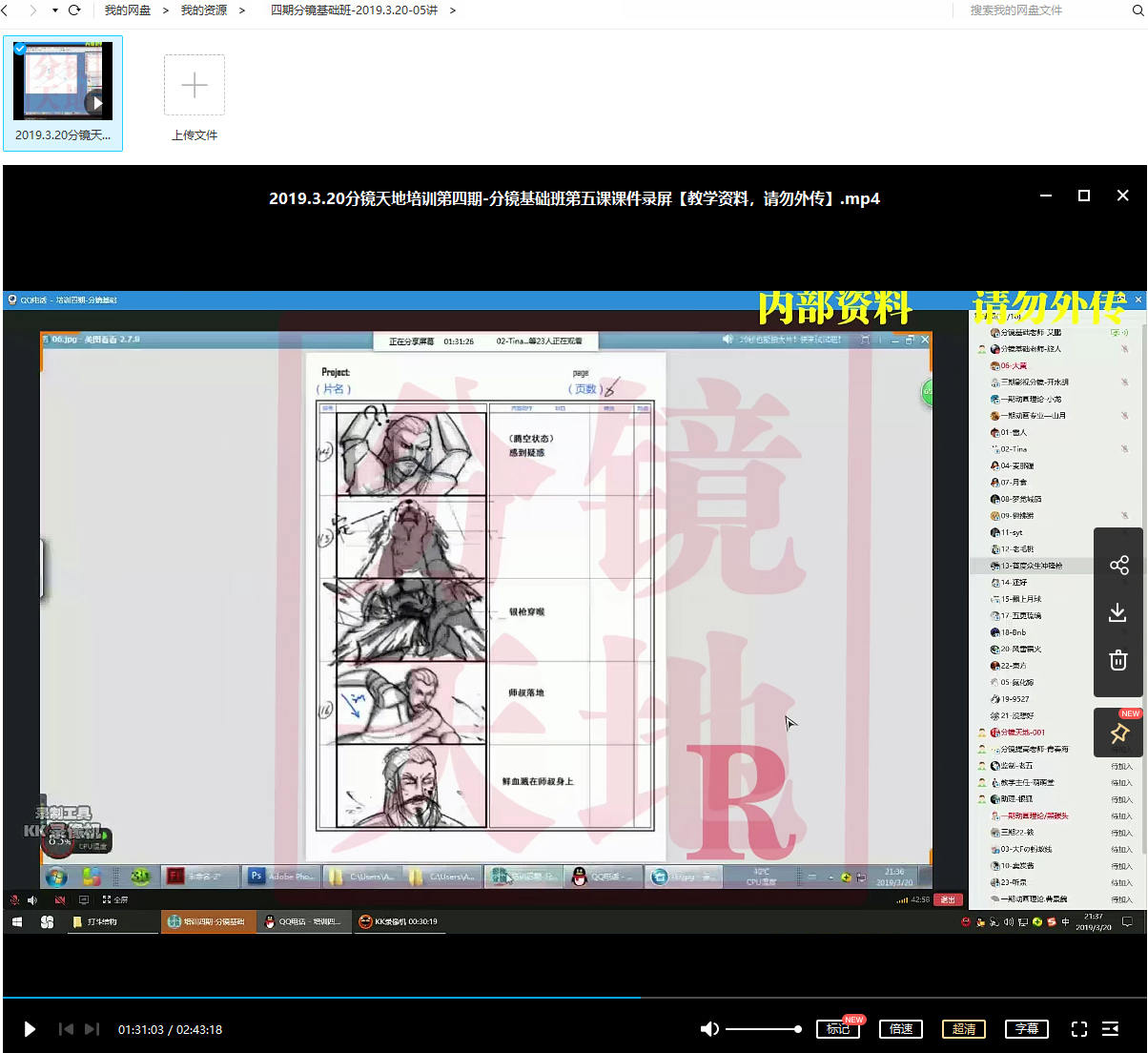Play the paused video

tap(30, 1029)
